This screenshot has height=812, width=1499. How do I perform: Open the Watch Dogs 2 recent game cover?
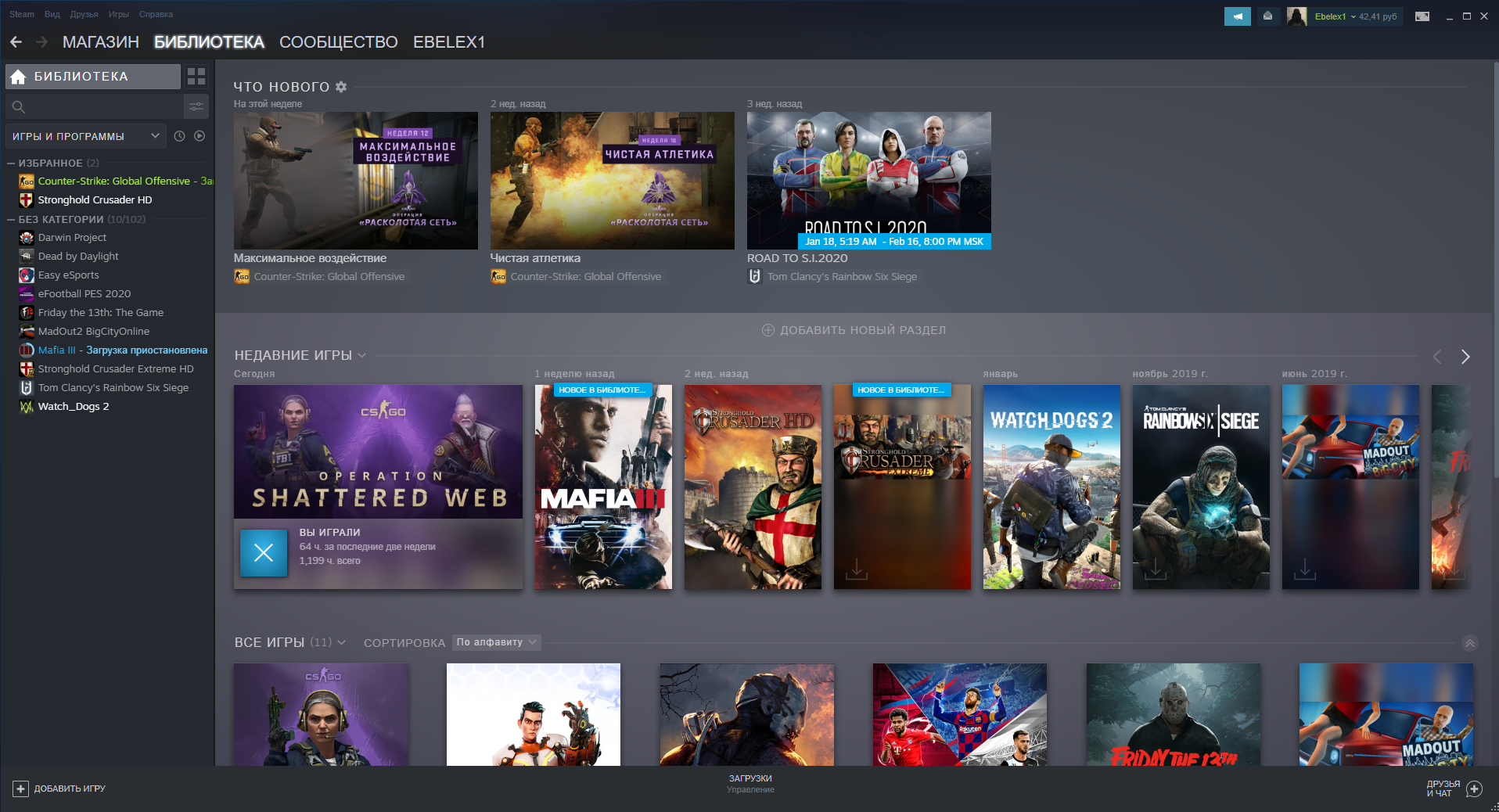click(x=1051, y=487)
